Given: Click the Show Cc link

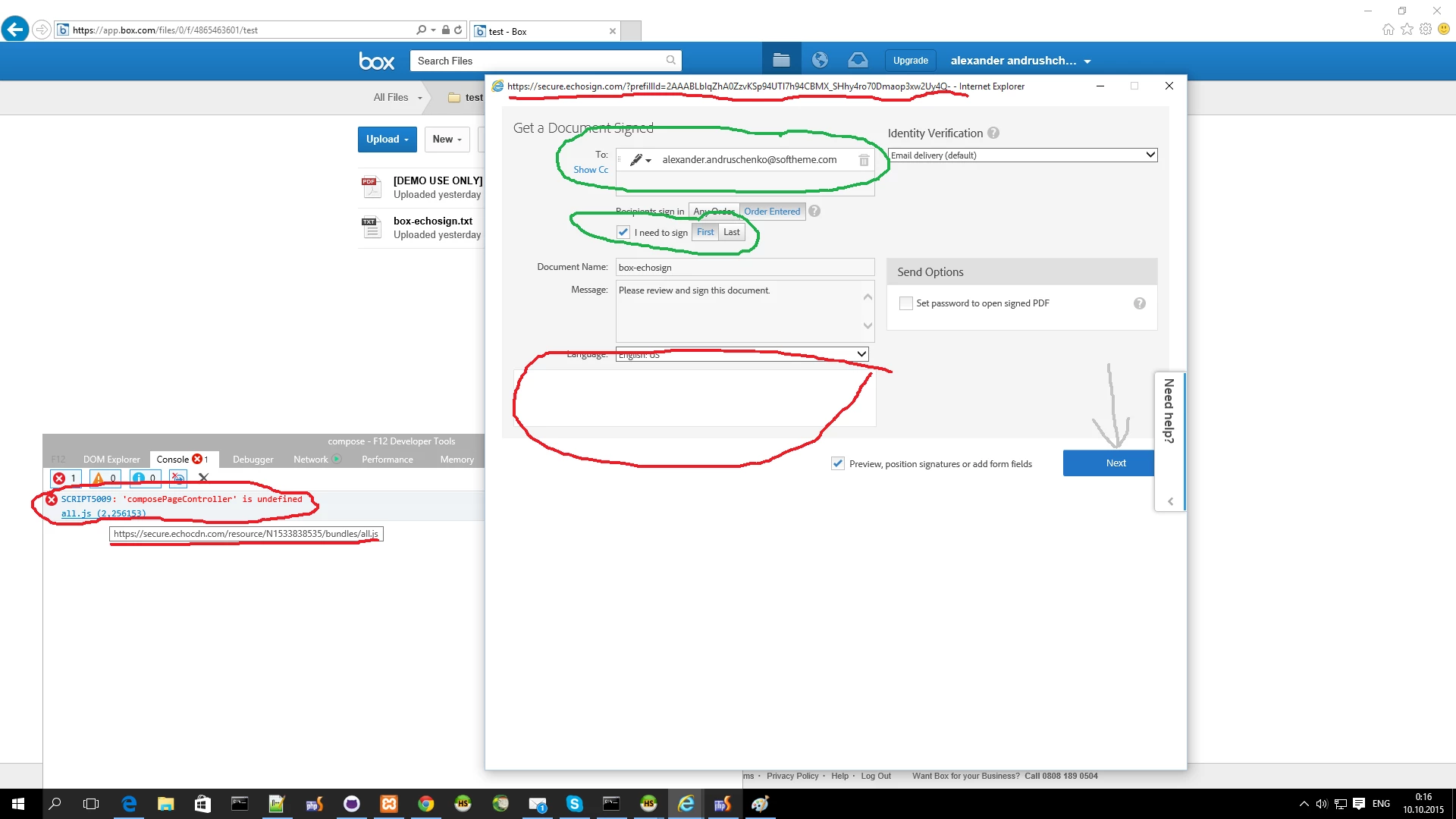Looking at the screenshot, I should [591, 170].
